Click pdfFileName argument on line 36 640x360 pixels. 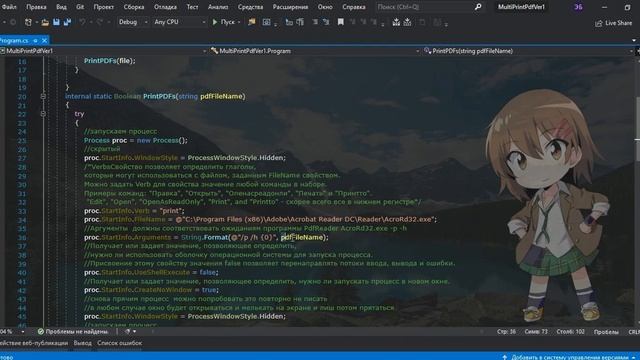pyautogui.click(x=302, y=237)
